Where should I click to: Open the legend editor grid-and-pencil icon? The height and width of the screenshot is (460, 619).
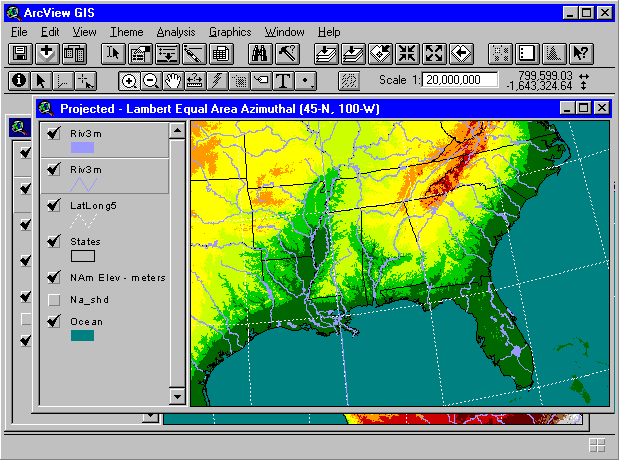[x=141, y=54]
